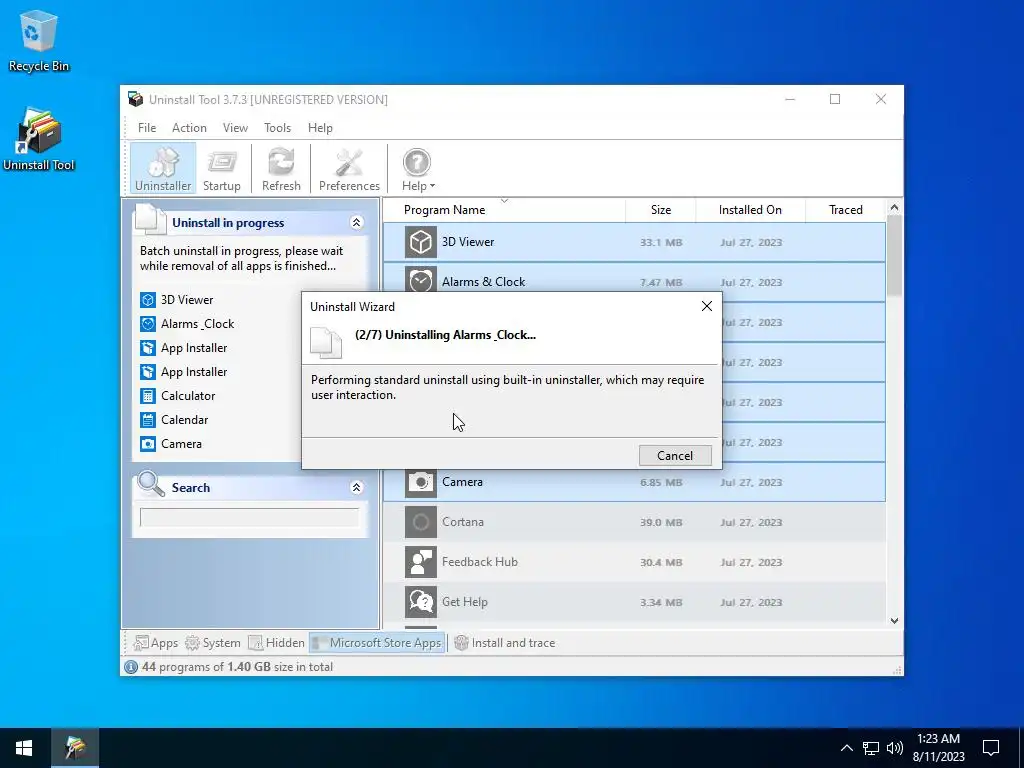The height and width of the screenshot is (768, 1024).
Task: Sort by Traced column header
Action: pos(845,210)
